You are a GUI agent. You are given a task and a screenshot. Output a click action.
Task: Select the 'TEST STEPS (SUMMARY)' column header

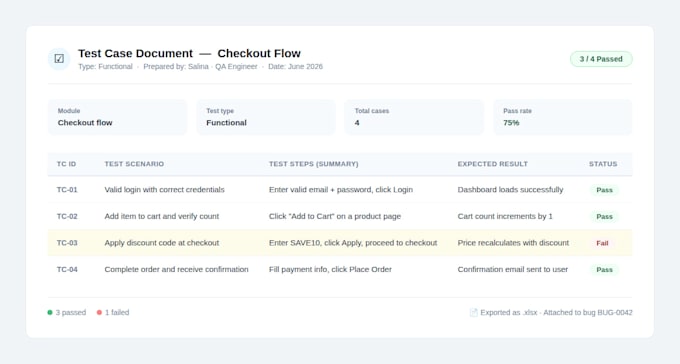coord(314,164)
